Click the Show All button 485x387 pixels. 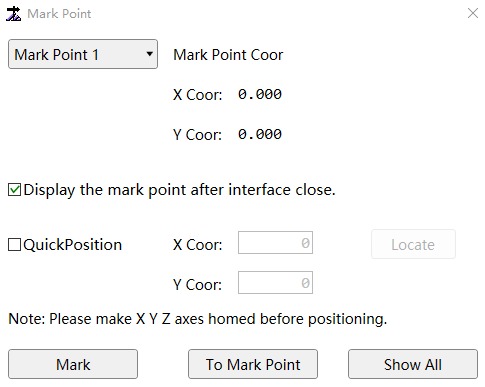click(413, 364)
